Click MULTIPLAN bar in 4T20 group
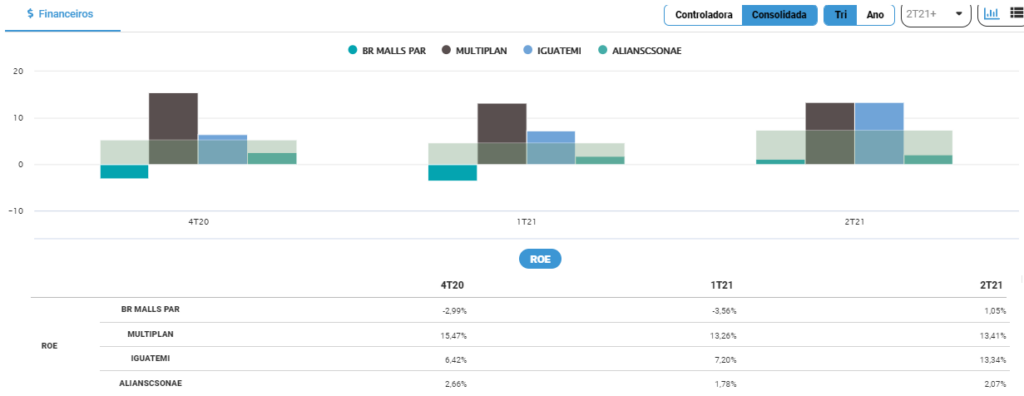This screenshot has height=396, width=1024. (x=173, y=128)
